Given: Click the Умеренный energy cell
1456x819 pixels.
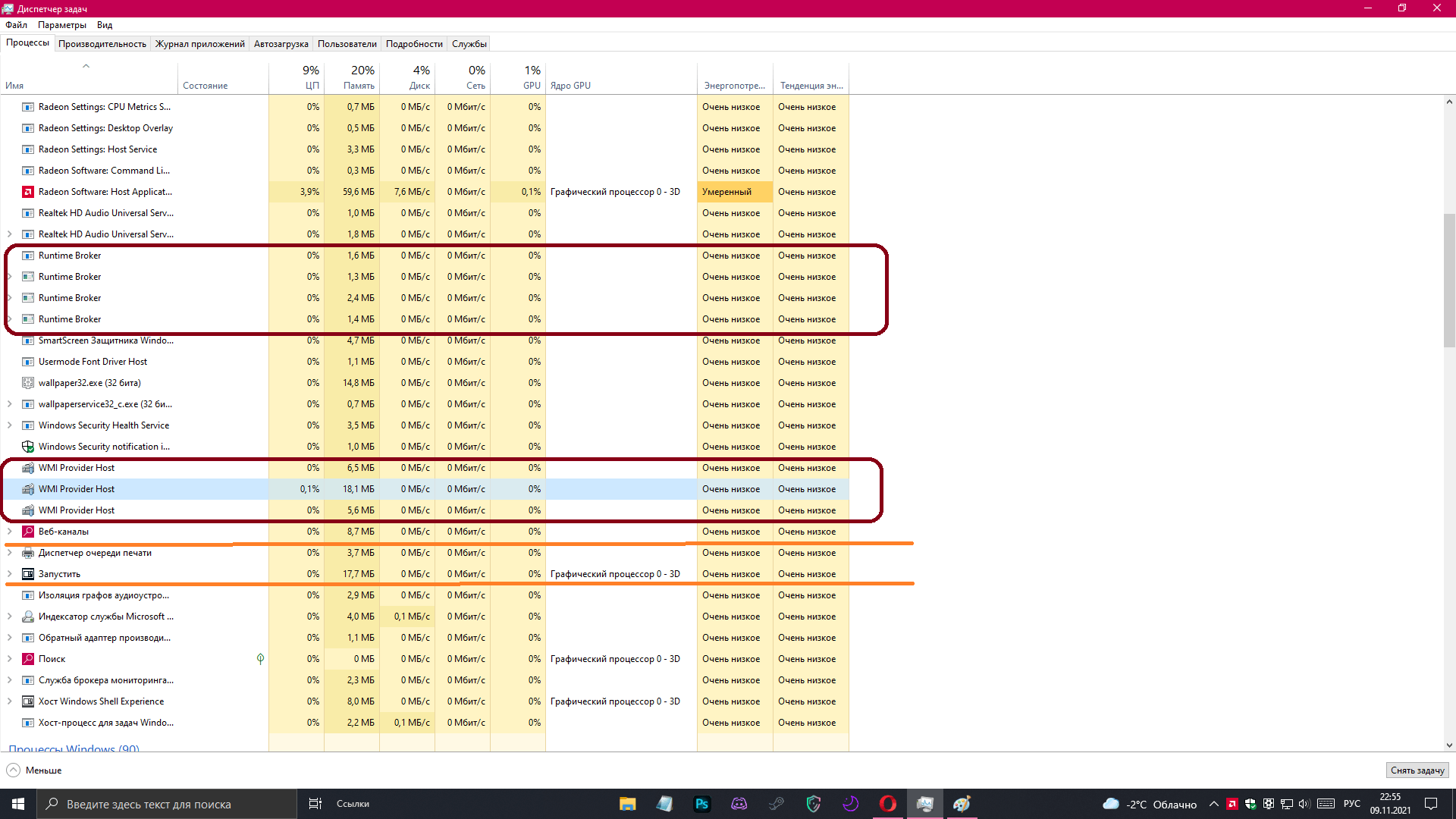Looking at the screenshot, I should (735, 192).
